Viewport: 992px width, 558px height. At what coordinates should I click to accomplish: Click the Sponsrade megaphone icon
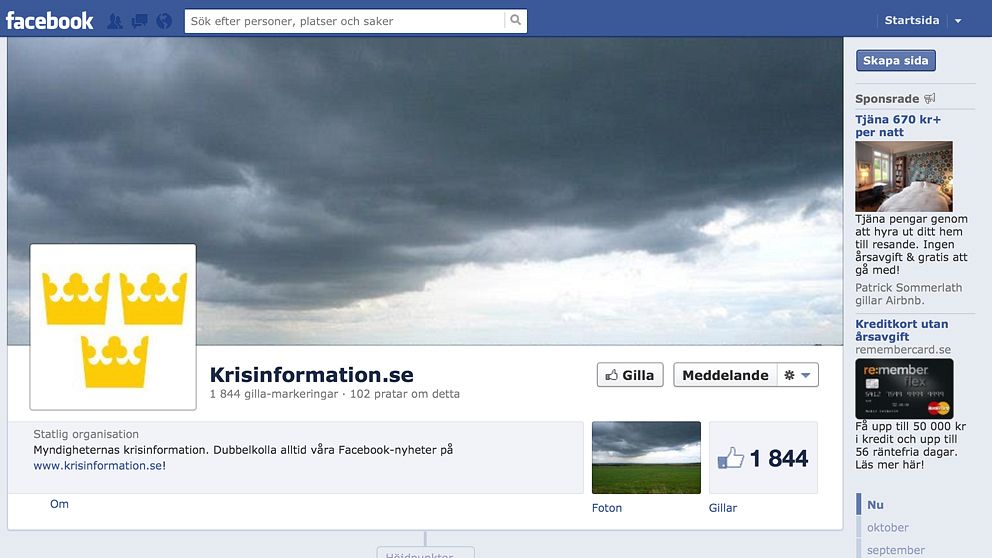(929, 98)
